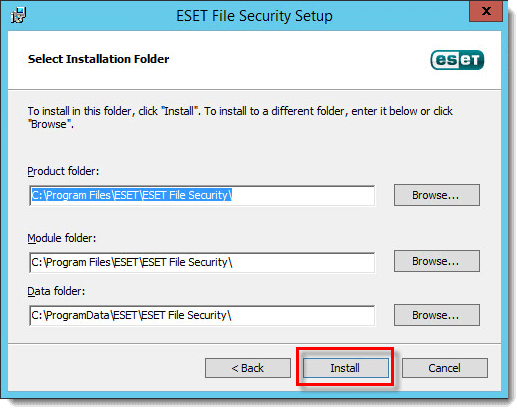
Task: Cancel the installation setup
Action: pos(445,368)
